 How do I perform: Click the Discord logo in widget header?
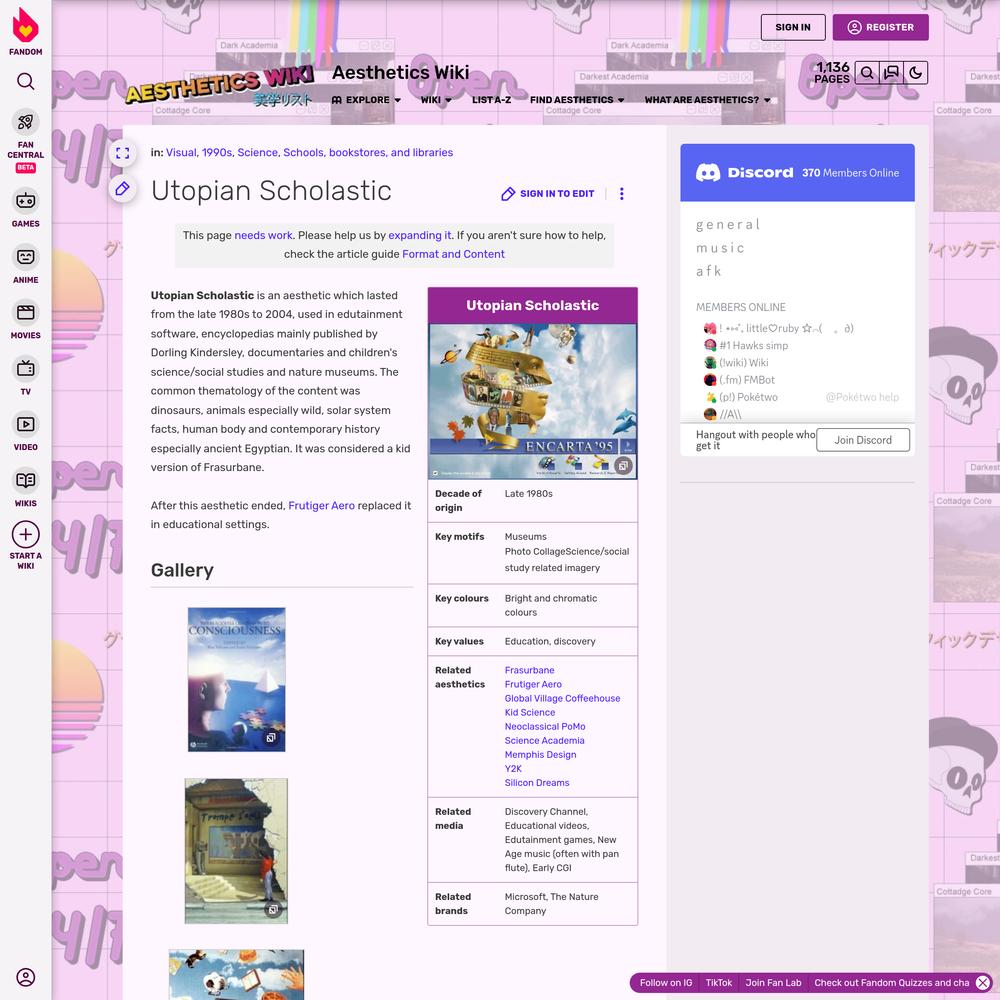[744, 173]
